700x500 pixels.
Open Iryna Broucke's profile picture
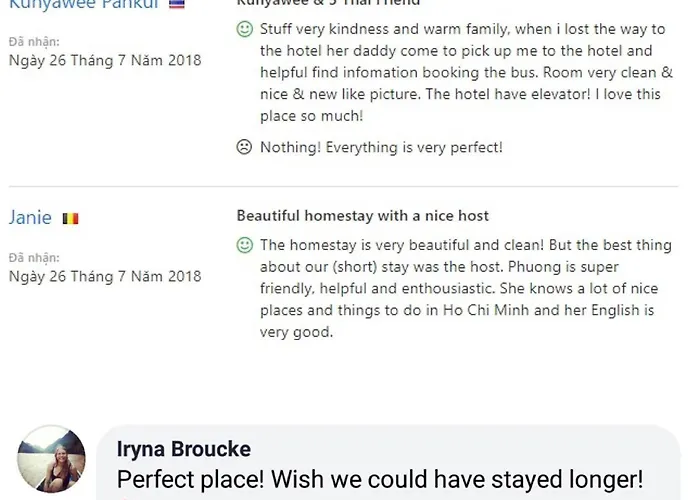tap(52, 460)
